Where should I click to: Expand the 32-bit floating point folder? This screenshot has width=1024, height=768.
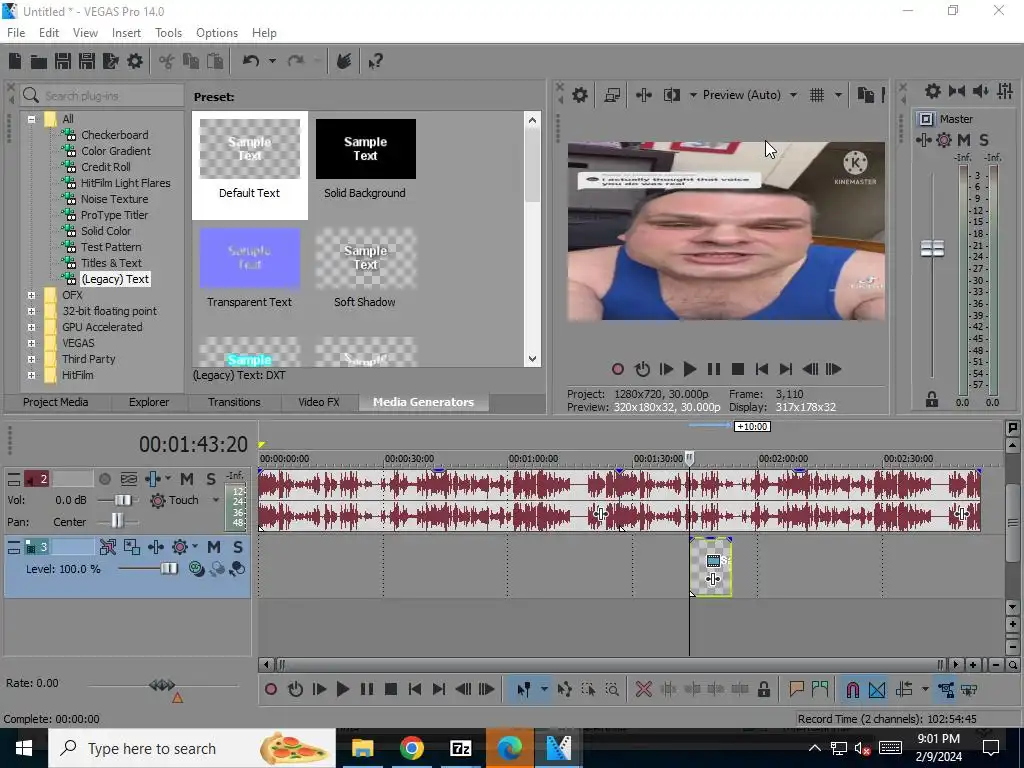[x=31, y=311]
